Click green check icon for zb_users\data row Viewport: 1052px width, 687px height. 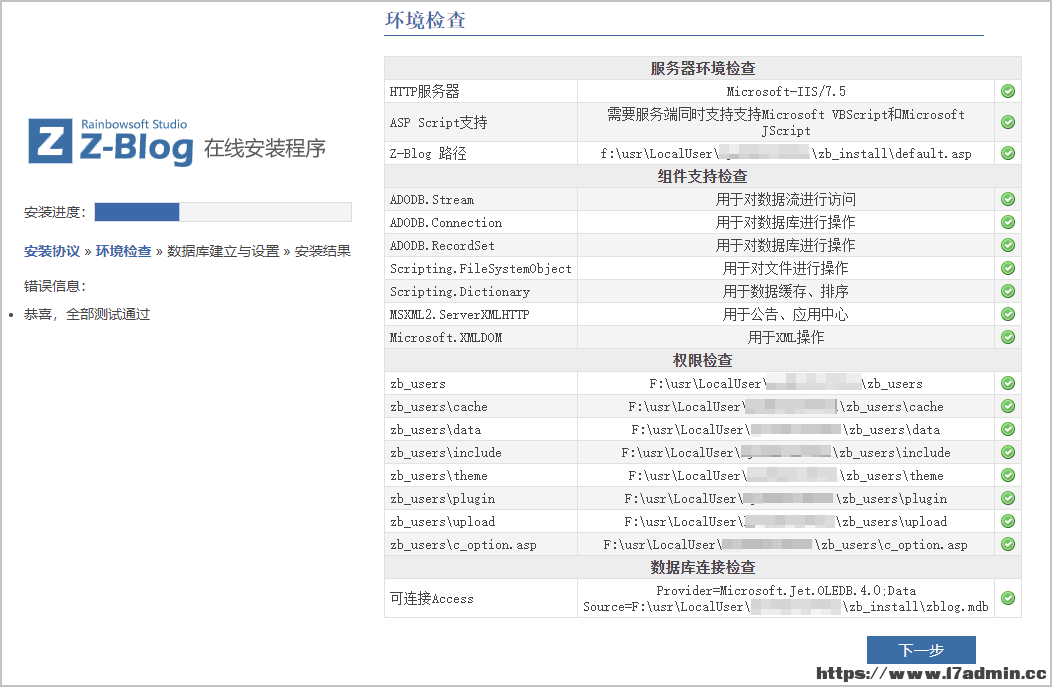[x=1008, y=429]
